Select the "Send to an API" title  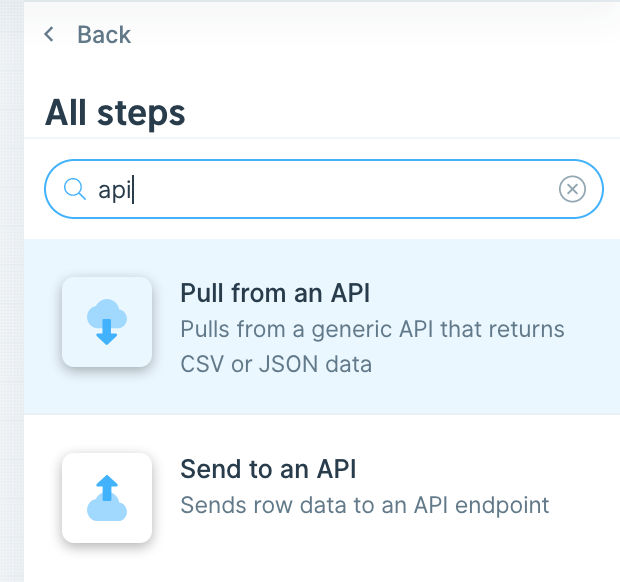(268, 468)
